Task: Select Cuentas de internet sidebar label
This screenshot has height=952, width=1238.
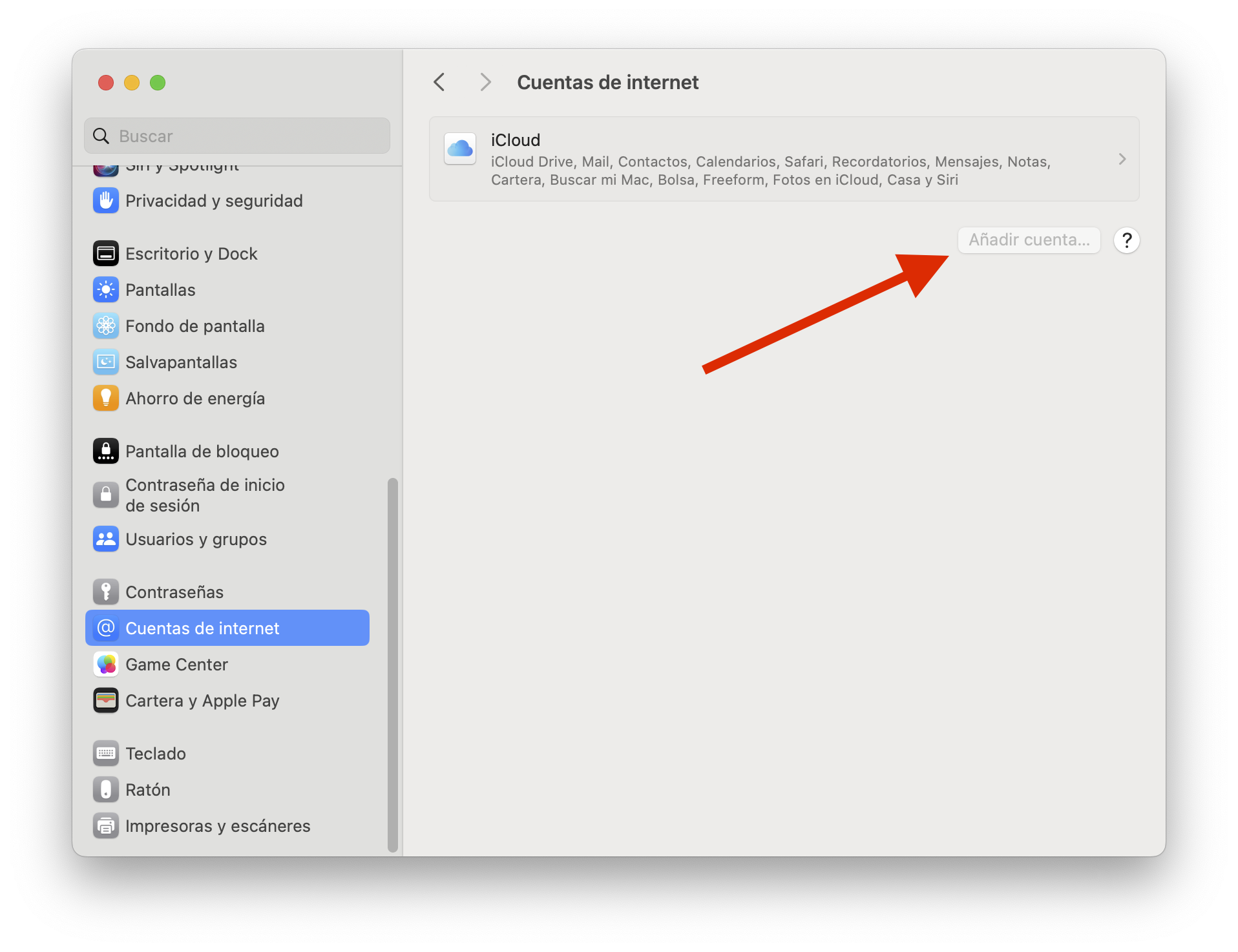Action: (202, 628)
